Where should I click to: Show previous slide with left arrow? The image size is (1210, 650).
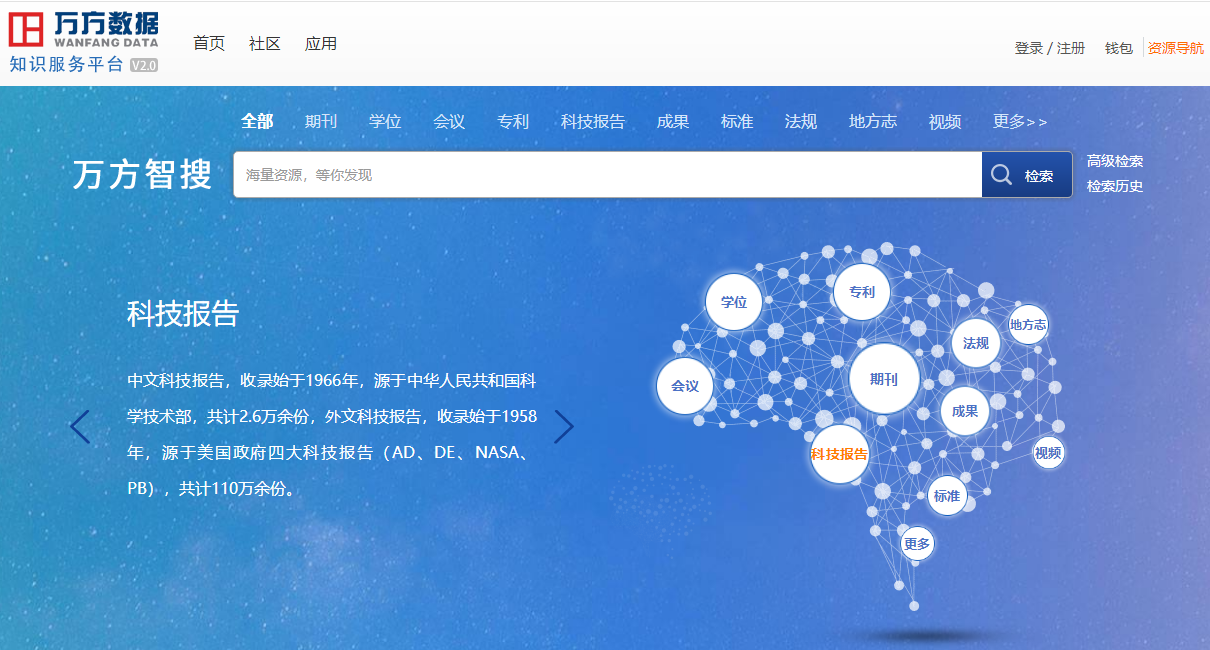(80, 427)
